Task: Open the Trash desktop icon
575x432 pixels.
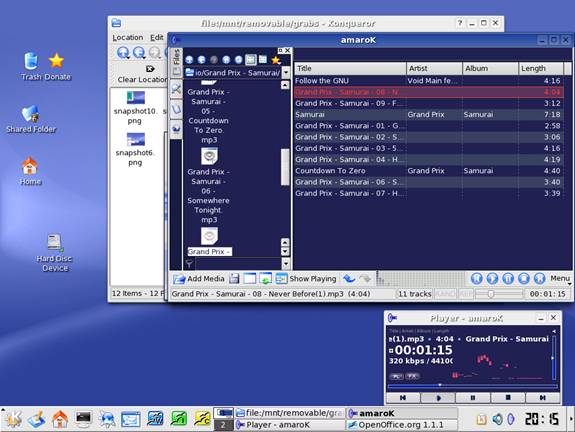Action: (x=31, y=66)
